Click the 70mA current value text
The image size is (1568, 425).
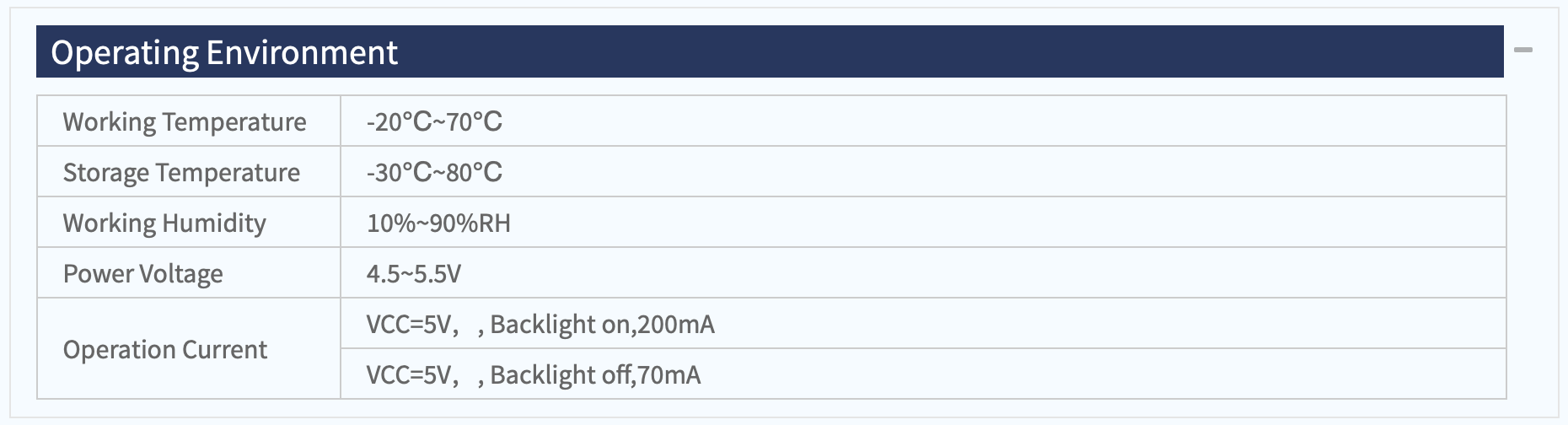tap(669, 374)
